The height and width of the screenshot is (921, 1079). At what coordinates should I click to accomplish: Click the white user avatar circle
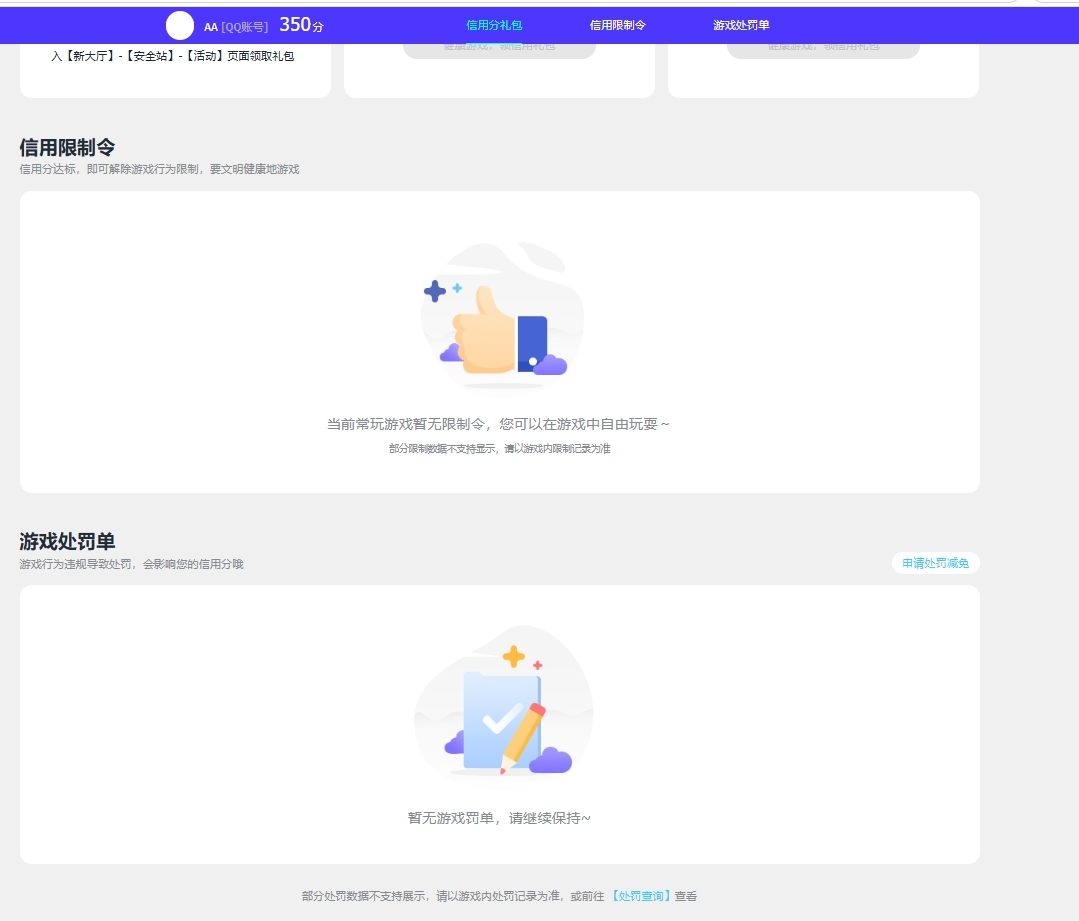pyautogui.click(x=180, y=26)
